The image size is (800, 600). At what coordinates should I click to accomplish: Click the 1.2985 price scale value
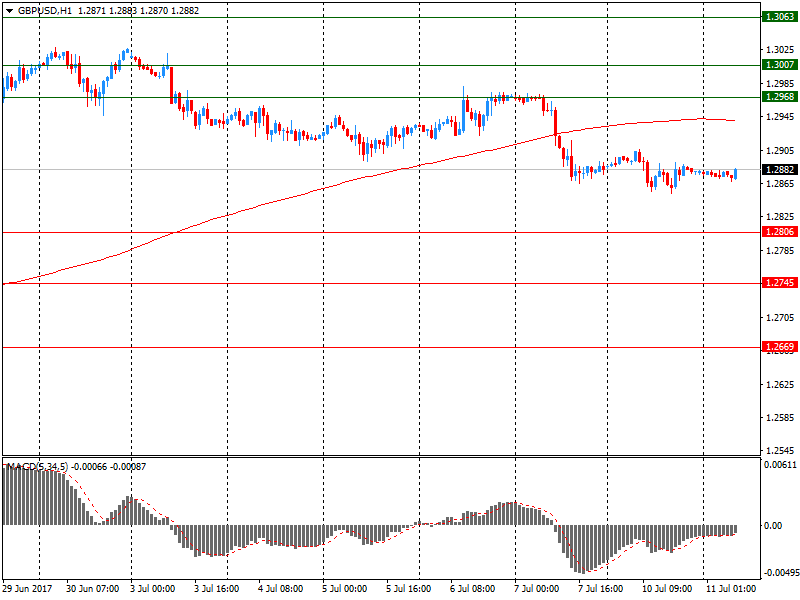point(780,83)
